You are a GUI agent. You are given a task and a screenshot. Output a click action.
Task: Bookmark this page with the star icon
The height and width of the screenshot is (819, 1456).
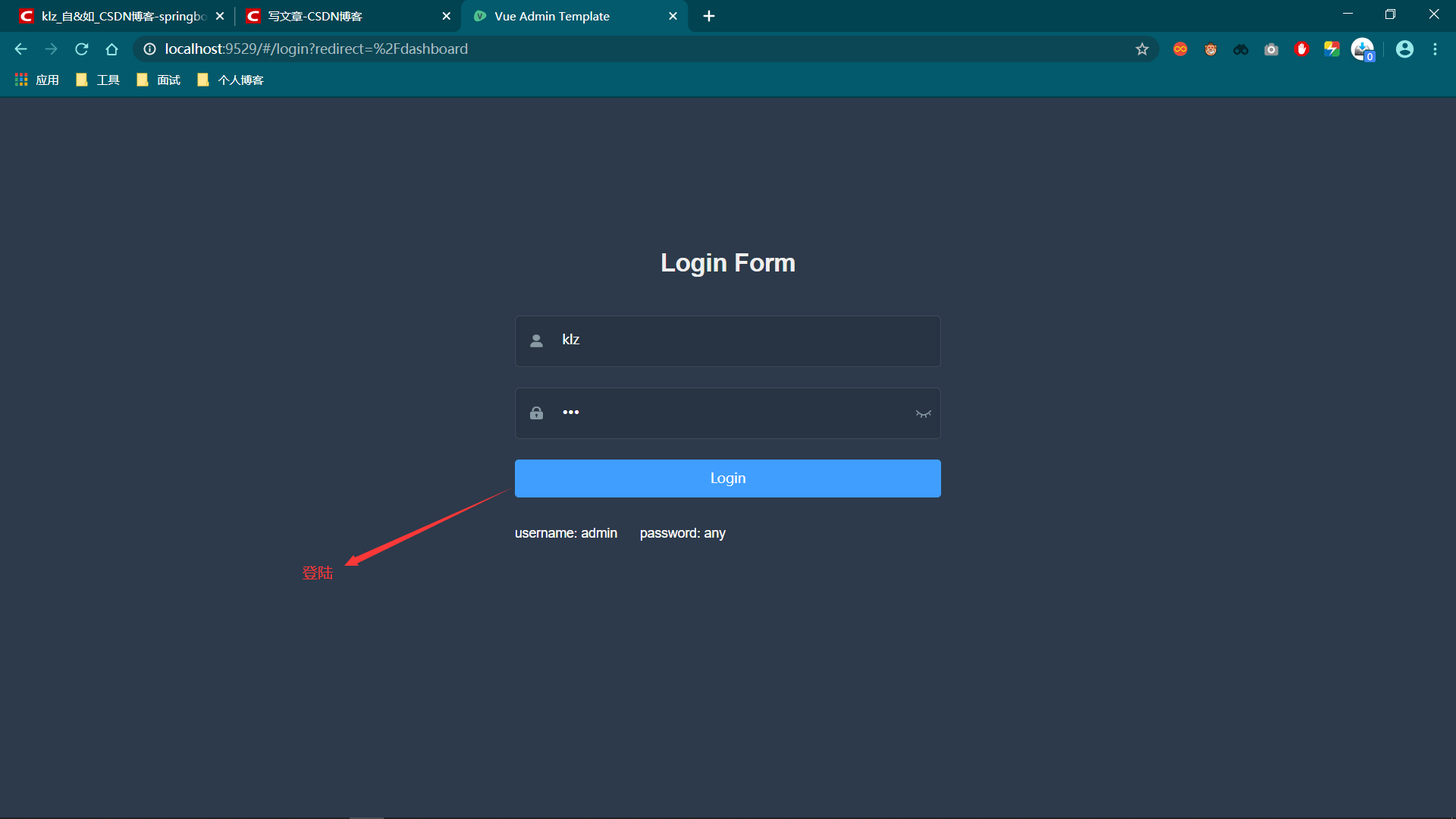coord(1142,49)
